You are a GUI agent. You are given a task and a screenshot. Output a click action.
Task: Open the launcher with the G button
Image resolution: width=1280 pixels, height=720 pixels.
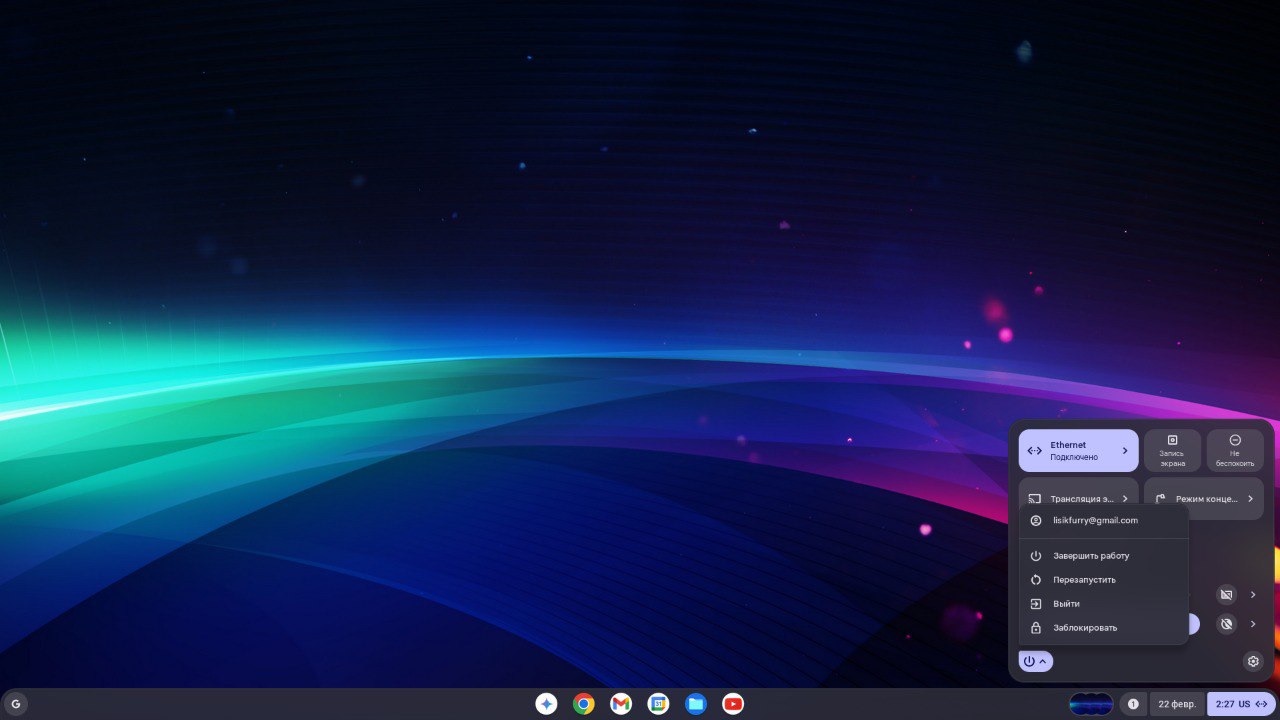15,704
